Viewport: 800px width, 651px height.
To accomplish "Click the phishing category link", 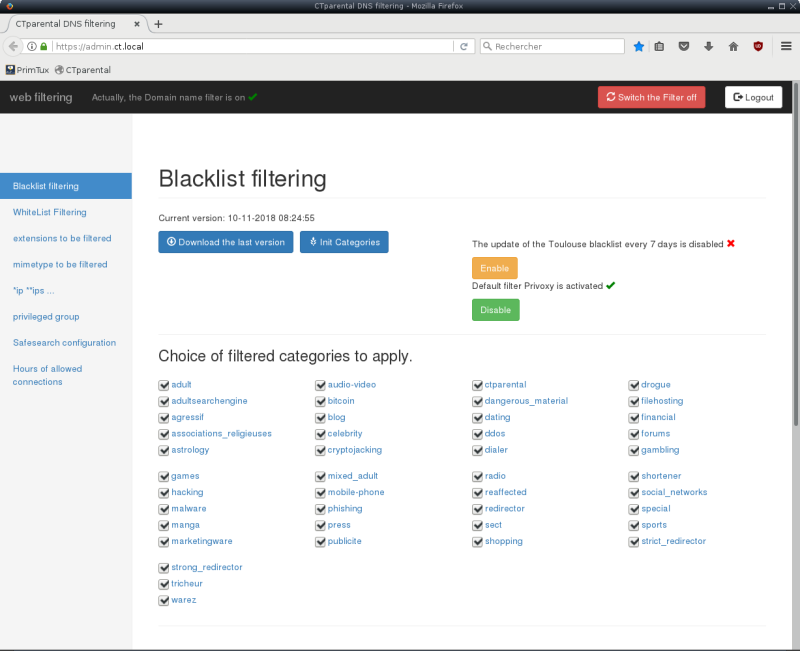I will 345,509.
